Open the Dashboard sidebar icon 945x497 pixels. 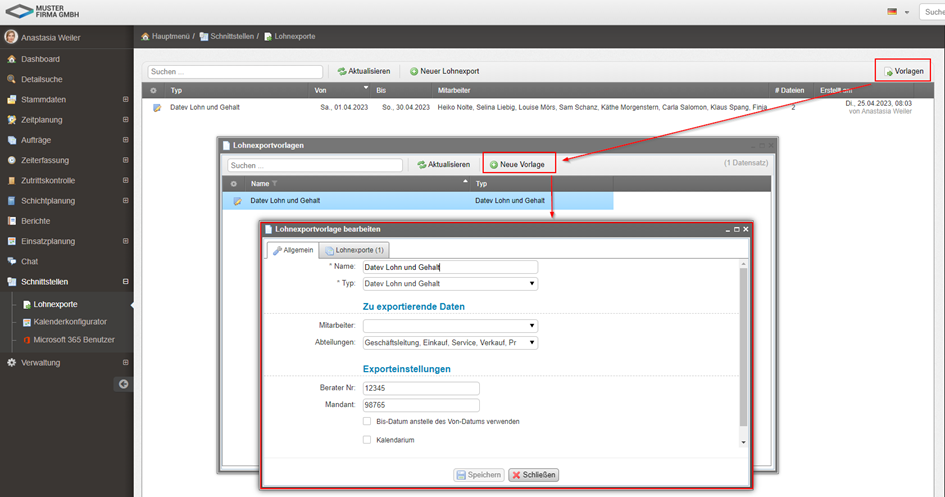click(12, 59)
